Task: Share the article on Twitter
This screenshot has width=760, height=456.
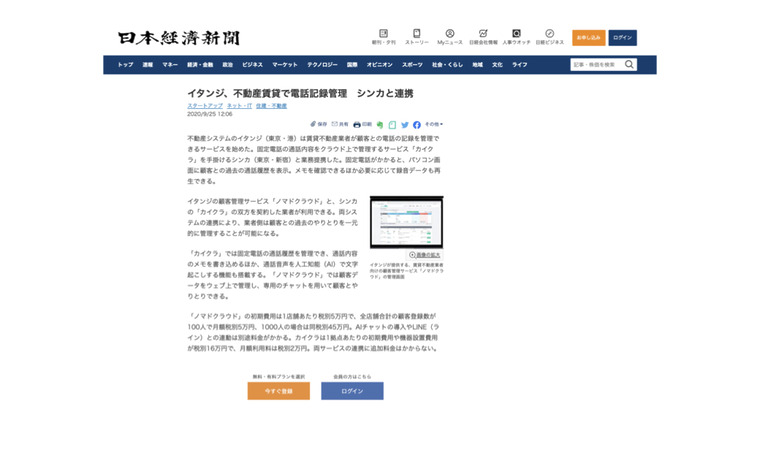Action: click(405, 125)
